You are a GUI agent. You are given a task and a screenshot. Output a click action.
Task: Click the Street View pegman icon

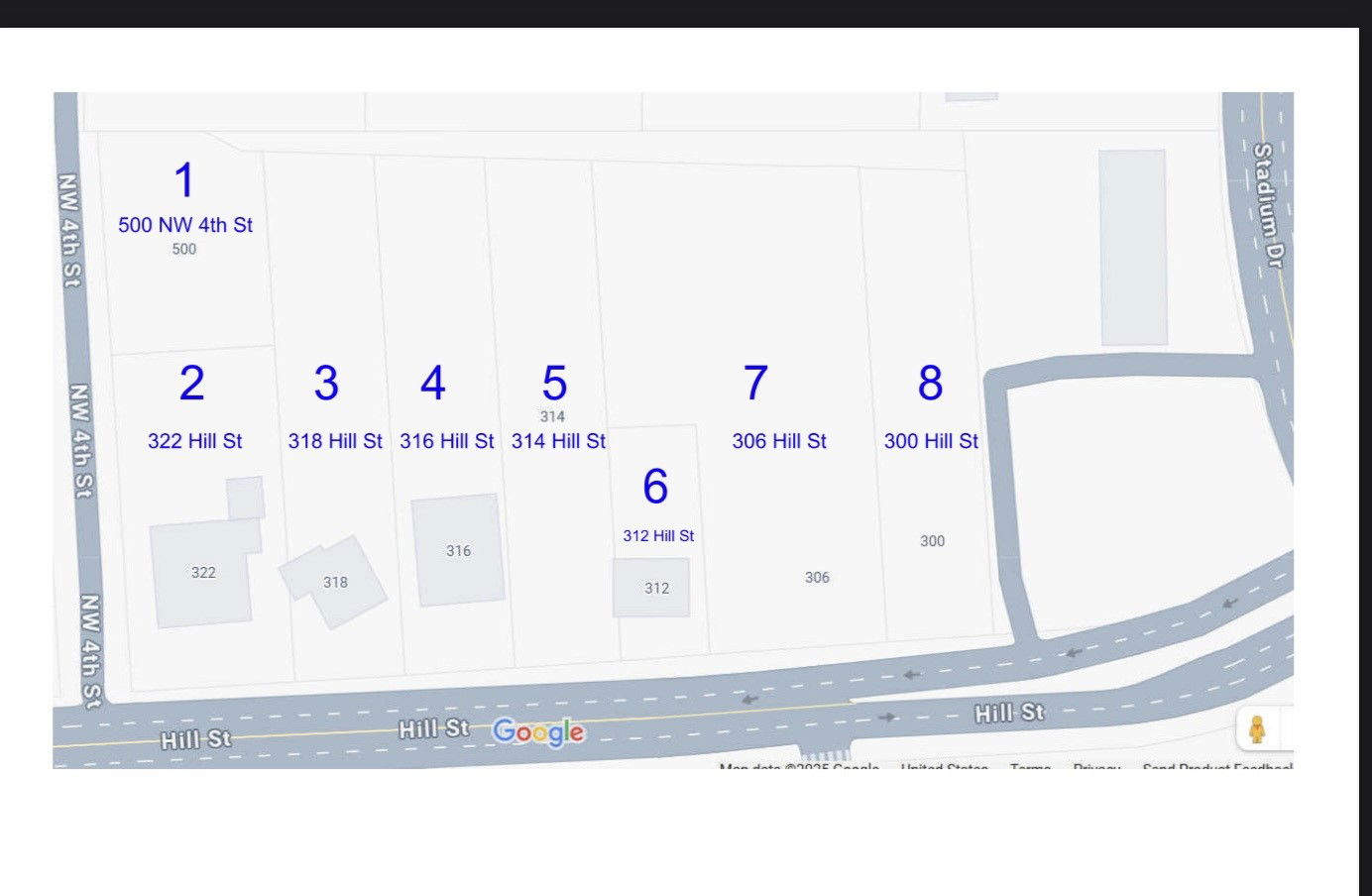pos(1257,729)
